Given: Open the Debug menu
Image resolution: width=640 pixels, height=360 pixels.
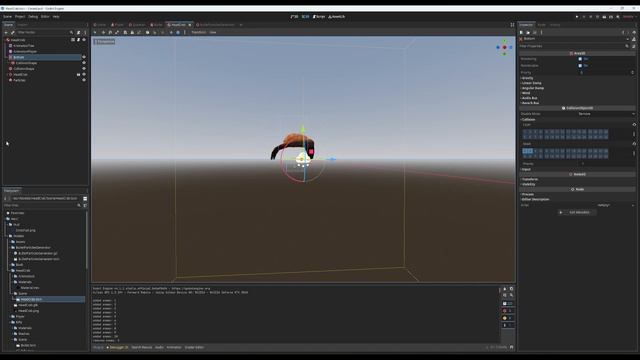Looking at the screenshot, I should [33, 17].
